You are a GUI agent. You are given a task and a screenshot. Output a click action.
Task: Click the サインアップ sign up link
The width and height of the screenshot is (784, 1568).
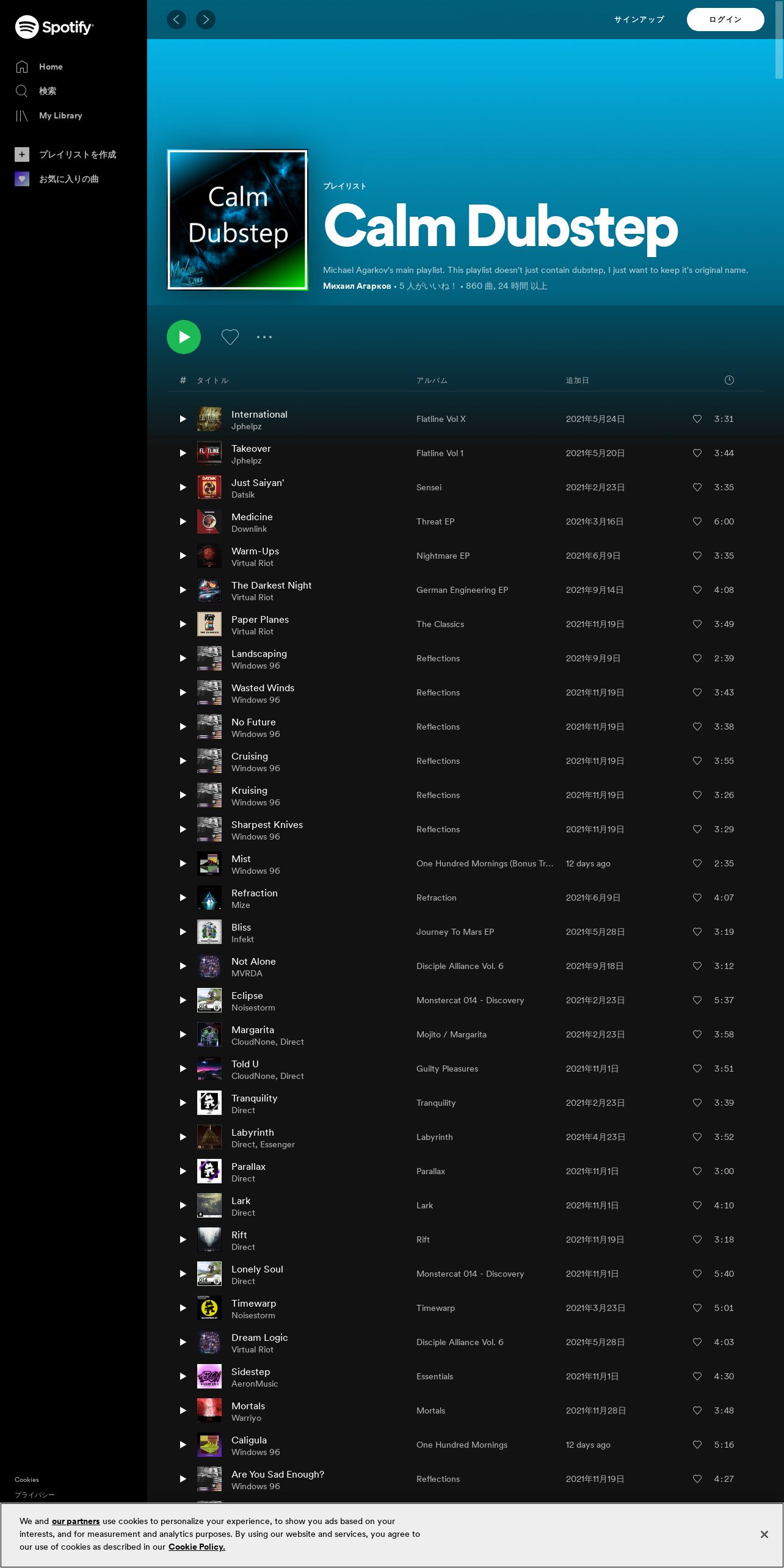639,20
